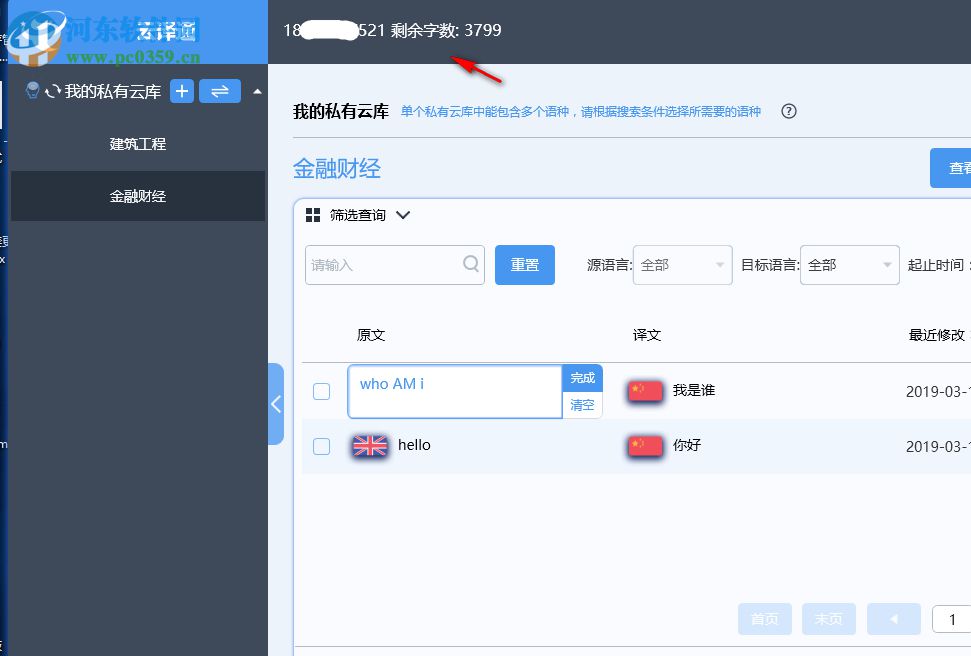The width and height of the screenshot is (971, 656).
Task: Click the China flag beside 我是谁
Action: tap(644, 392)
